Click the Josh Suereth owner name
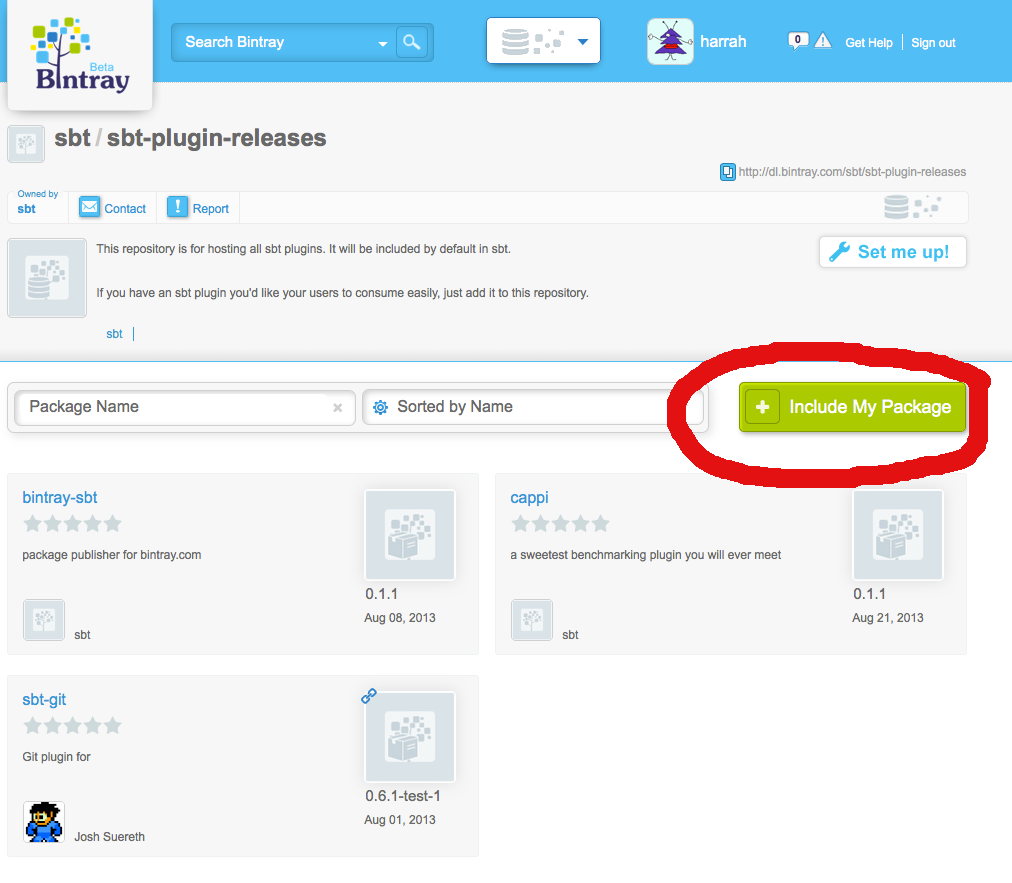This screenshot has height=883, width=1012. (x=109, y=837)
